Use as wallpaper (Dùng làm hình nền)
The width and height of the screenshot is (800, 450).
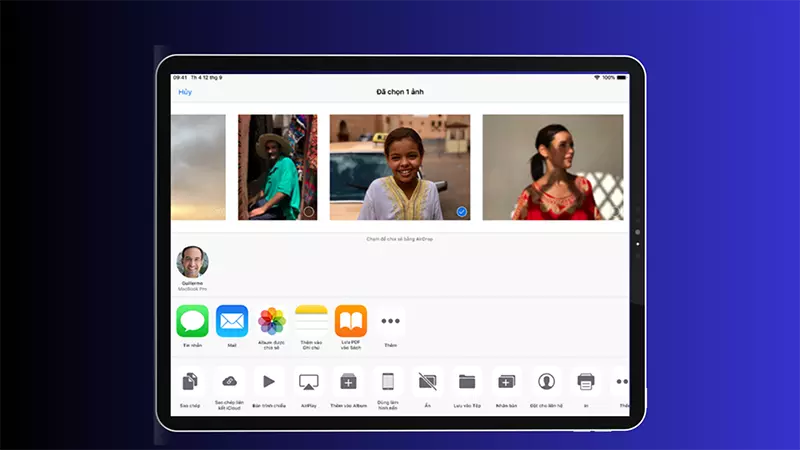tap(388, 382)
